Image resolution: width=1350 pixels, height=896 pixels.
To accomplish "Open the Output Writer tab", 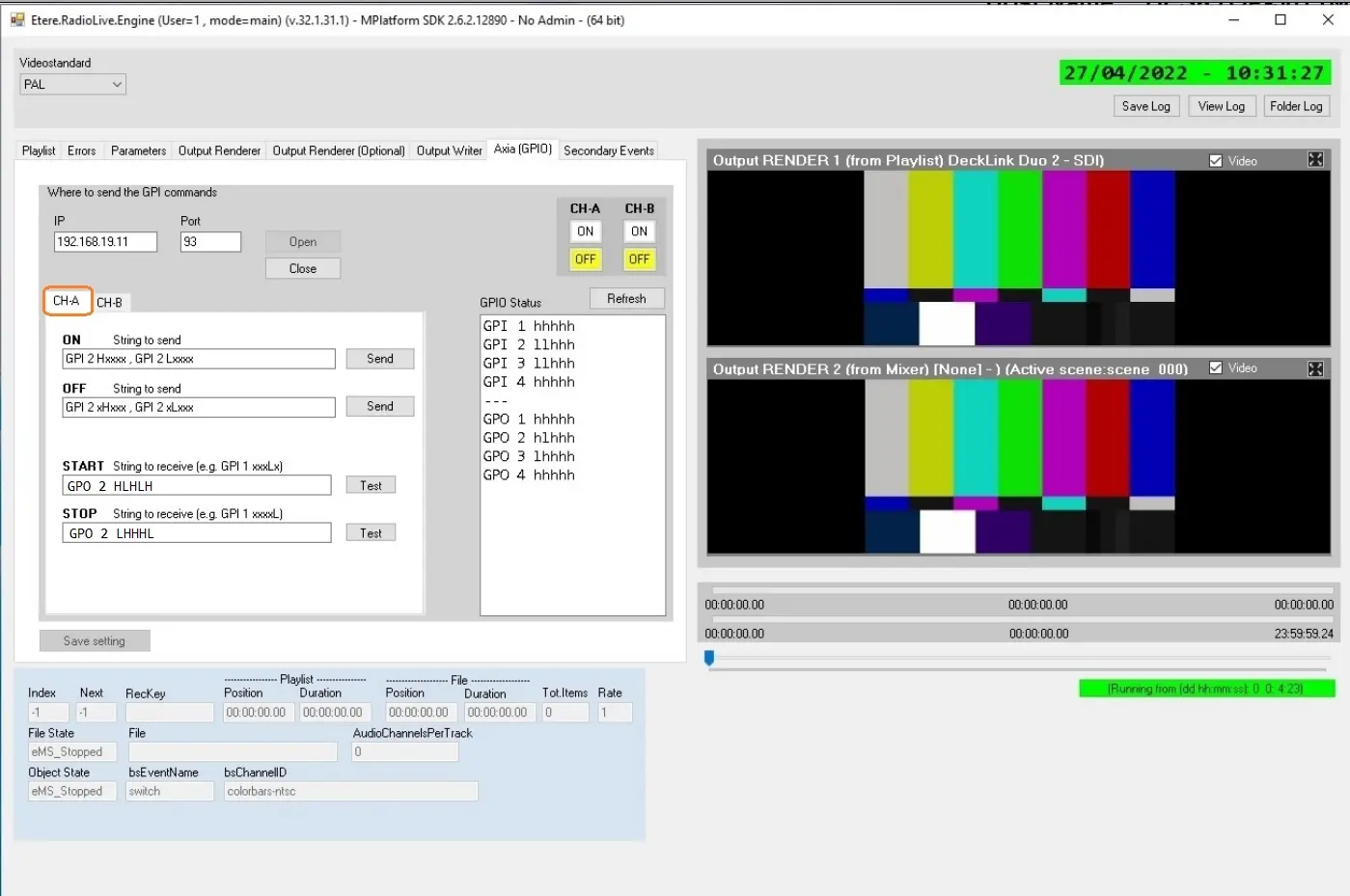I will click(449, 150).
